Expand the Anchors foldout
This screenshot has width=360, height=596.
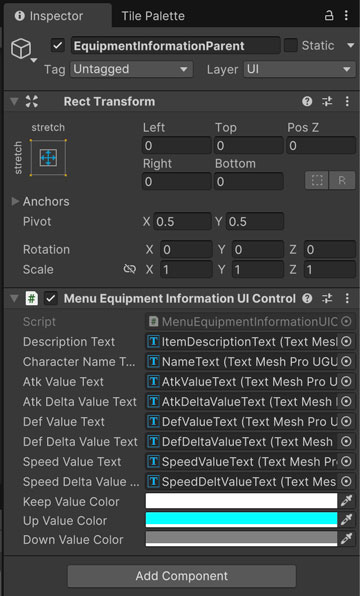coord(15,201)
